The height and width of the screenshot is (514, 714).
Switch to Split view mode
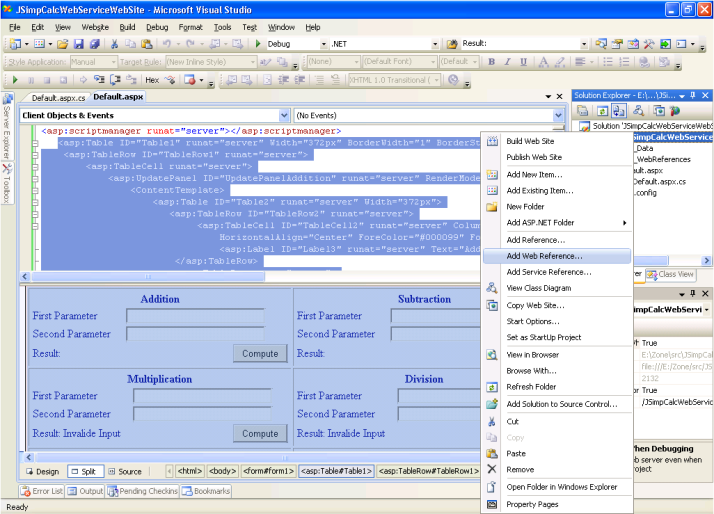[x=83, y=471]
